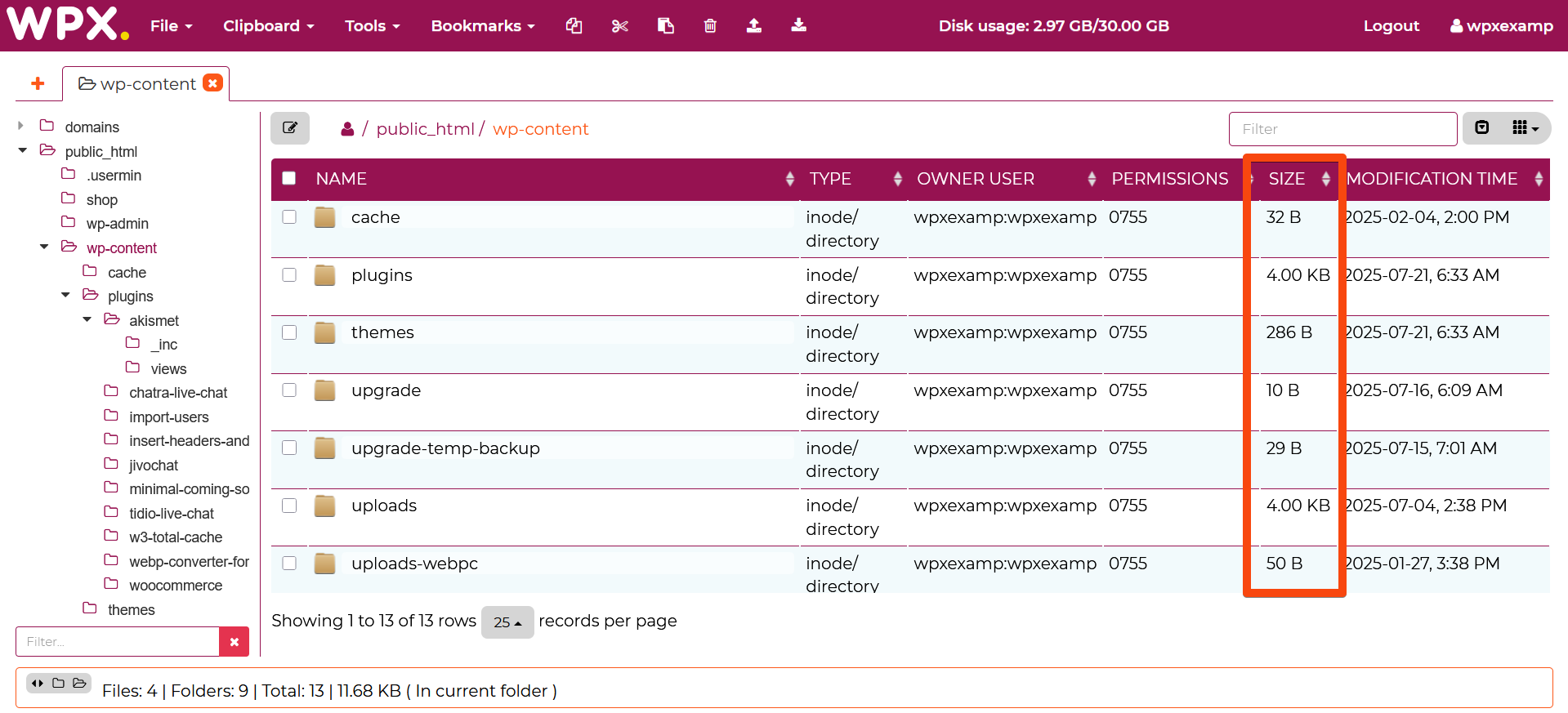Open the grid view mode dropdown
The width and height of the screenshot is (1568, 713).
click(1525, 128)
